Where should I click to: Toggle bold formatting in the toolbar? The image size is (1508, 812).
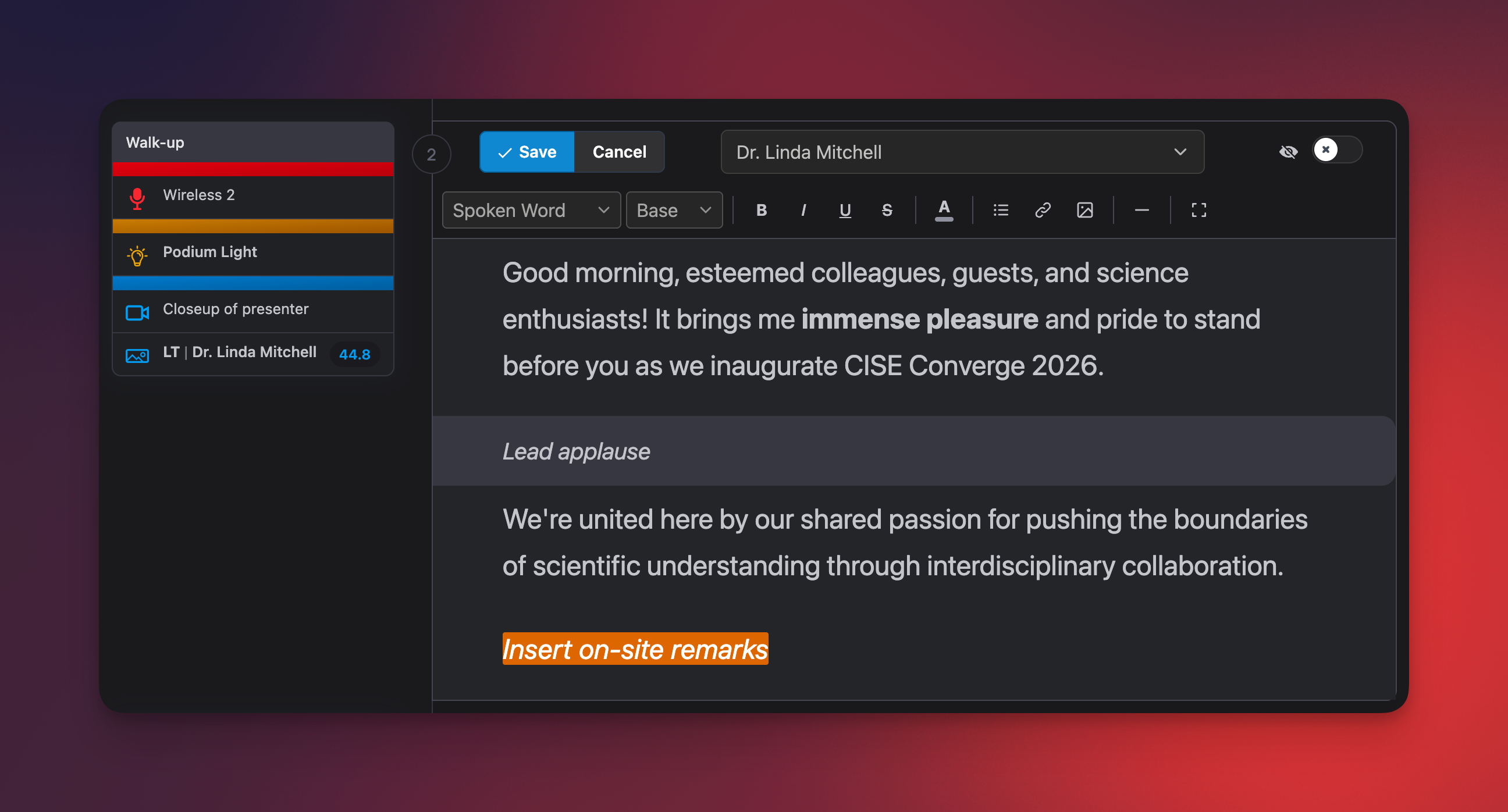[761, 210]
